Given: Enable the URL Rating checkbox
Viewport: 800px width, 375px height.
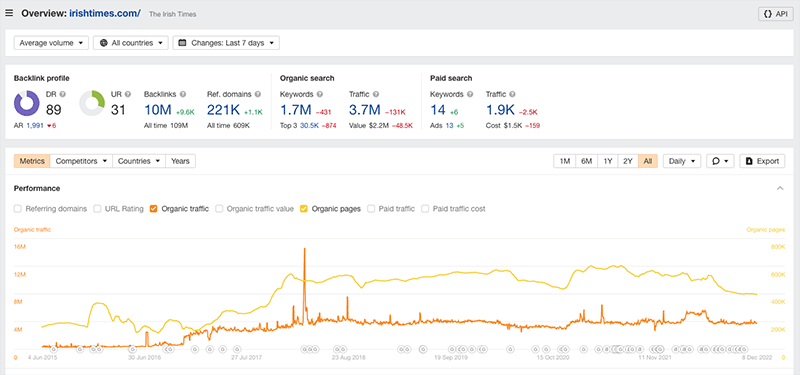Looking at the screenshot, I should pyautogui.click(x=97, y=209).
